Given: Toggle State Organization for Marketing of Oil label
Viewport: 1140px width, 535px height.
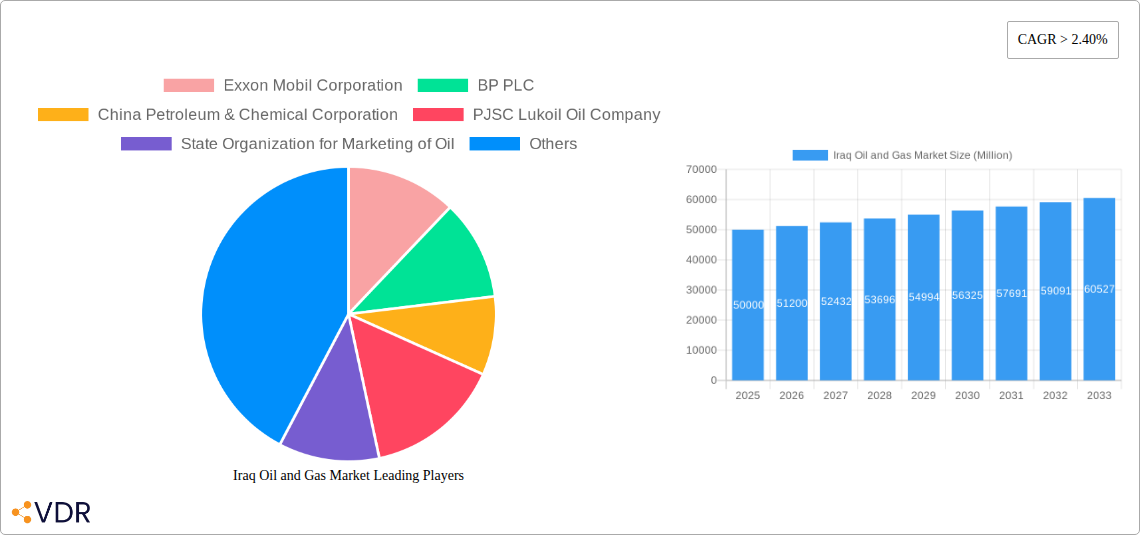Looking at the screenshot, I should (318, 144).
